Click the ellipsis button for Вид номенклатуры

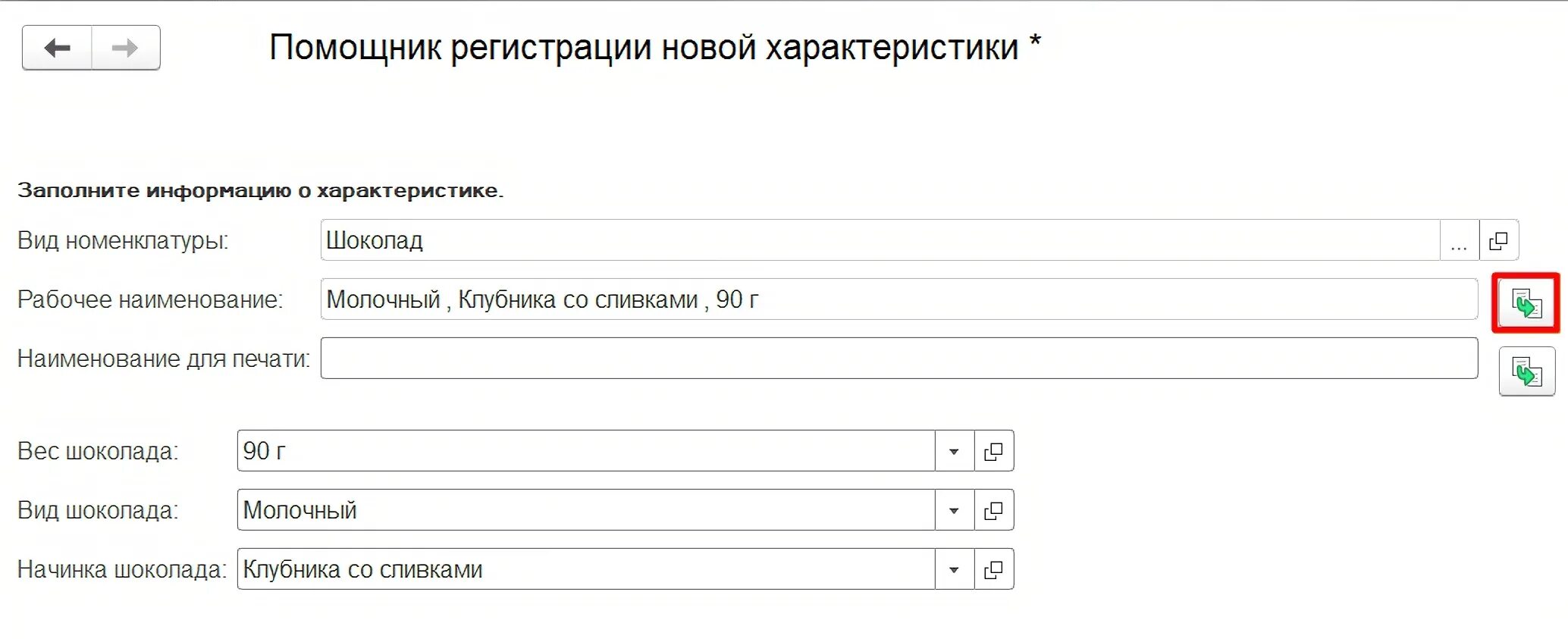[1459, 241]
